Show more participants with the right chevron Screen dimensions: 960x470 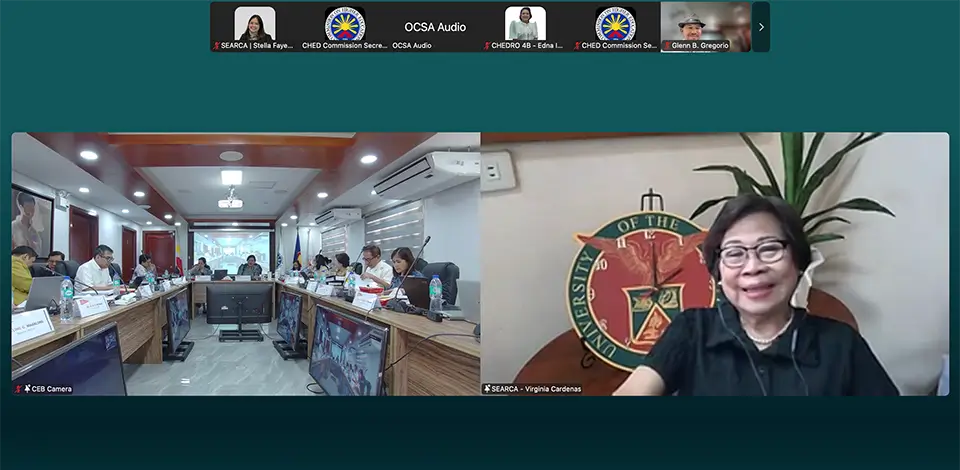pos(761,27)
